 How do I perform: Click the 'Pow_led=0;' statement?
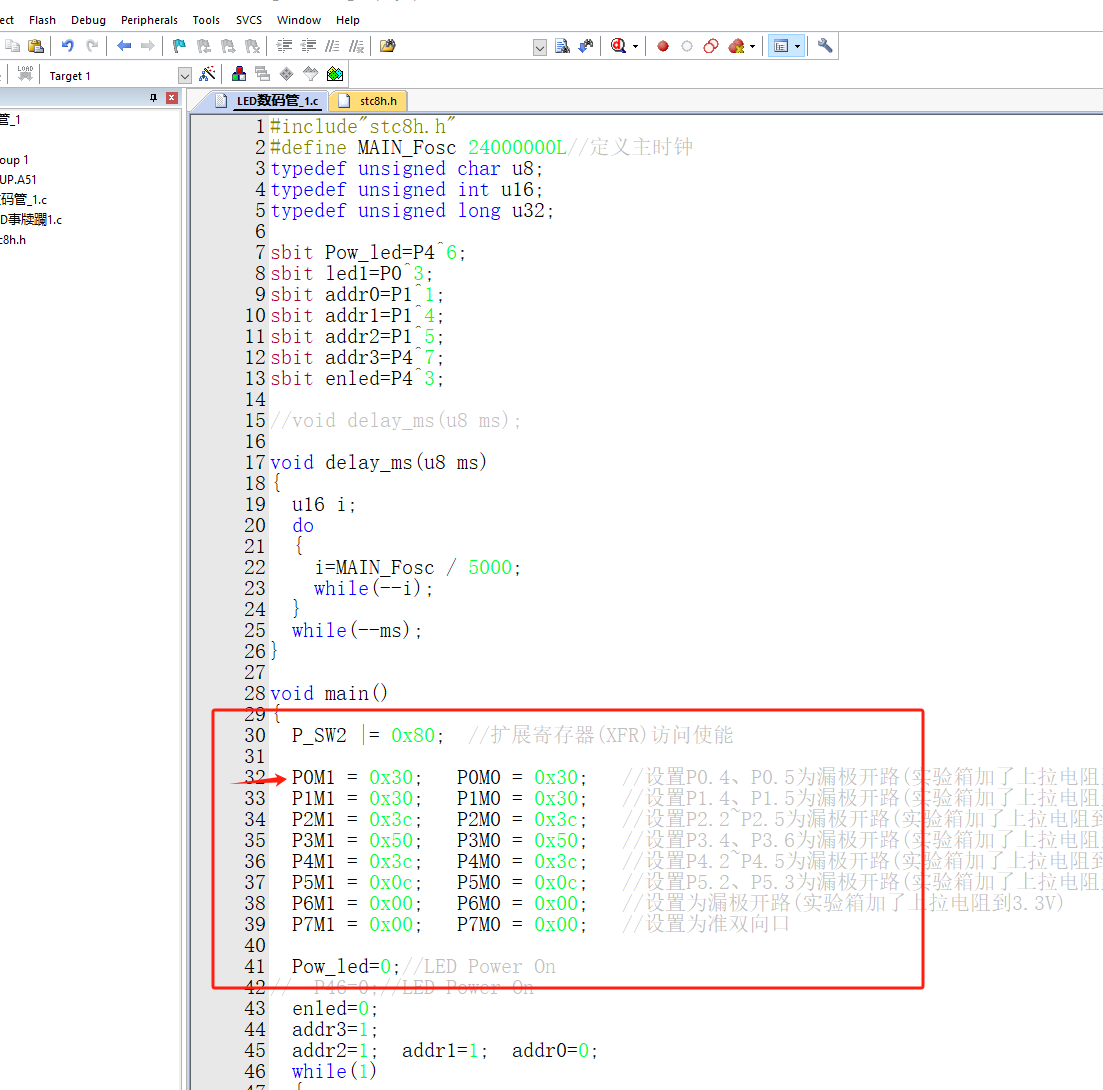click(346, 967)
